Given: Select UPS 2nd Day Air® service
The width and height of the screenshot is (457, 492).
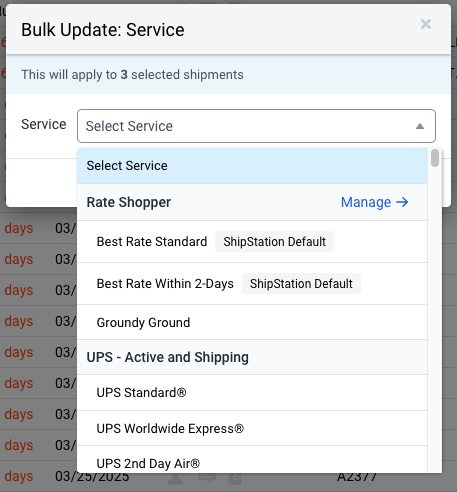Looking at the screenshot, I should [x=252, y=460].
